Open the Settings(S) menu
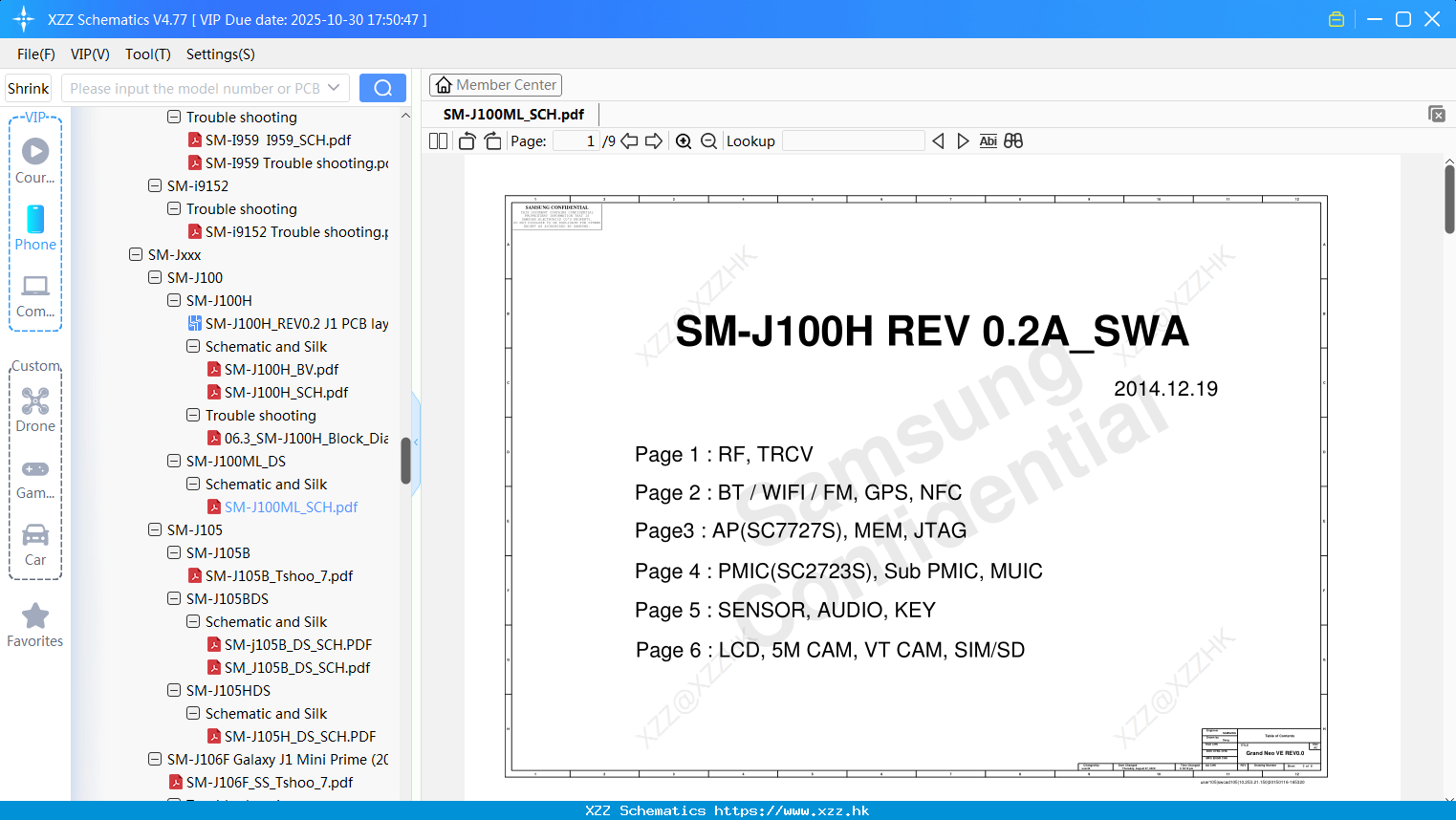The width and height of the screenshot is (1456, 820). (x=221, y=54)
